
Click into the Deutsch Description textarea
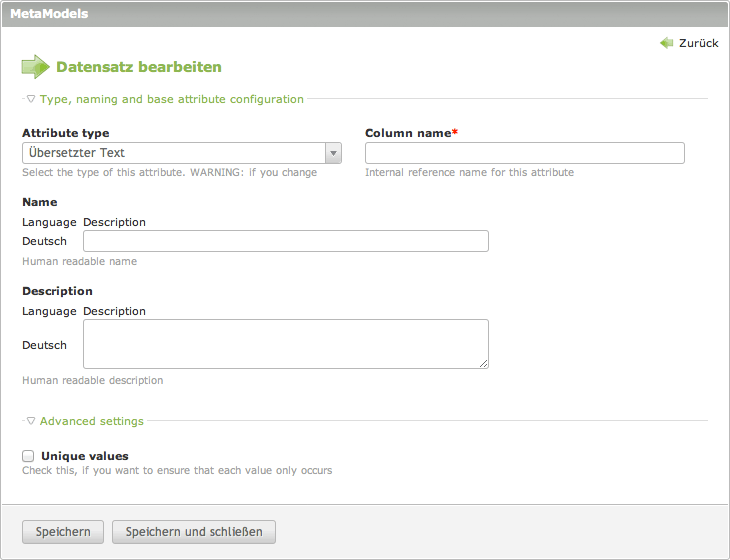pos(285,344)
